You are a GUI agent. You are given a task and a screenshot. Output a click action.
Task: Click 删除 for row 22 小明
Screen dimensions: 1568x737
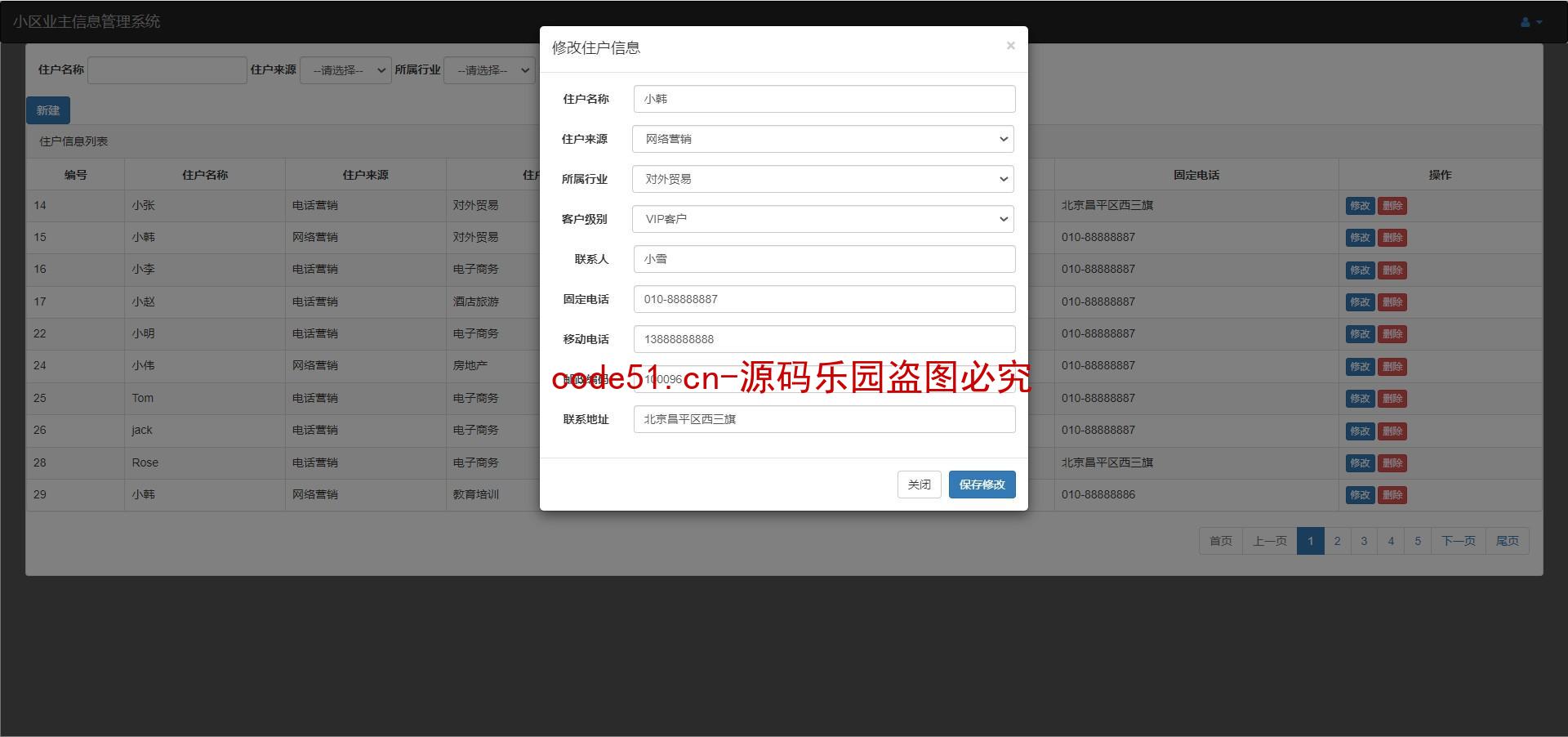(1392, 334)
